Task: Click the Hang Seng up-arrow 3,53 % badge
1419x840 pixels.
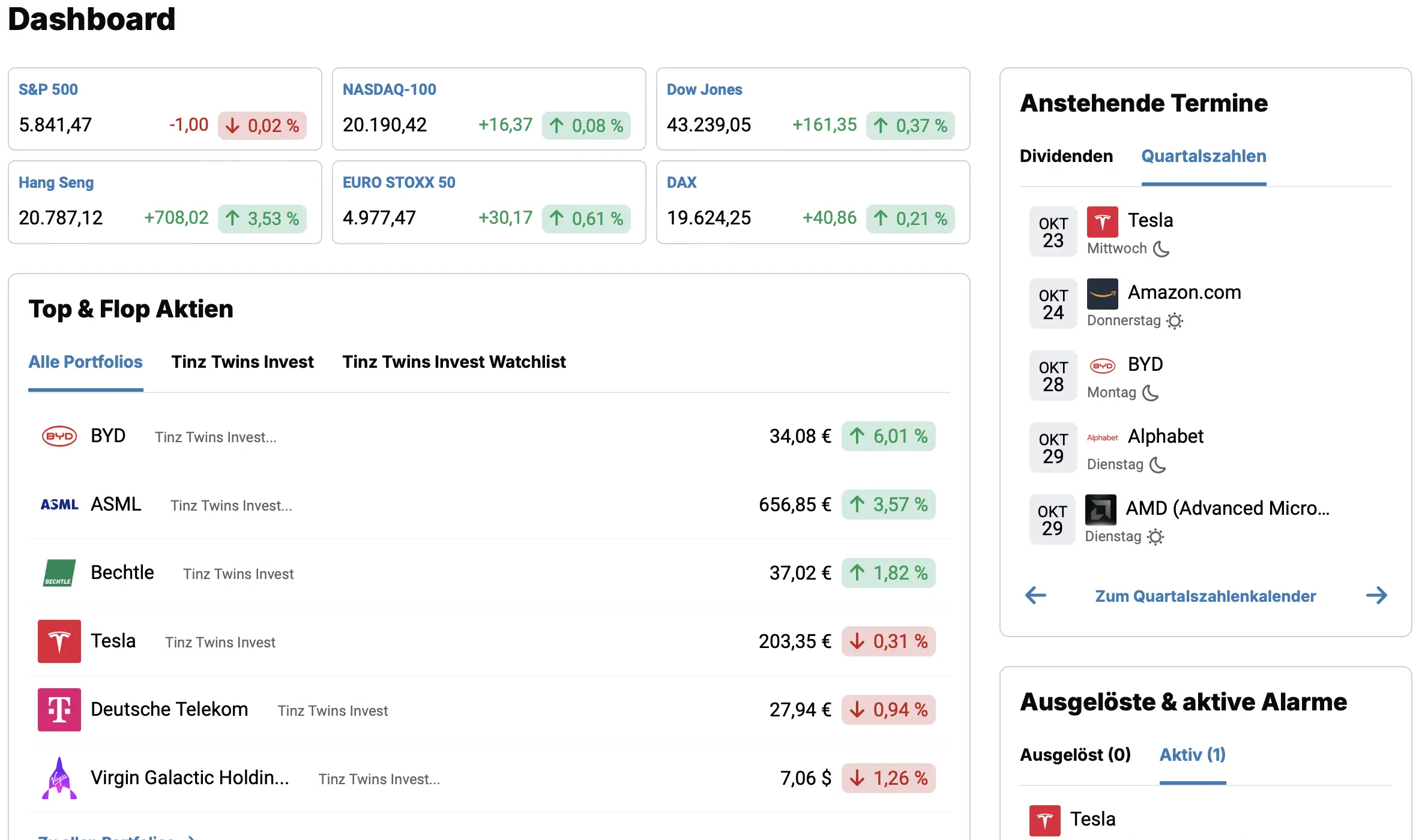Action: click(262, 218)
